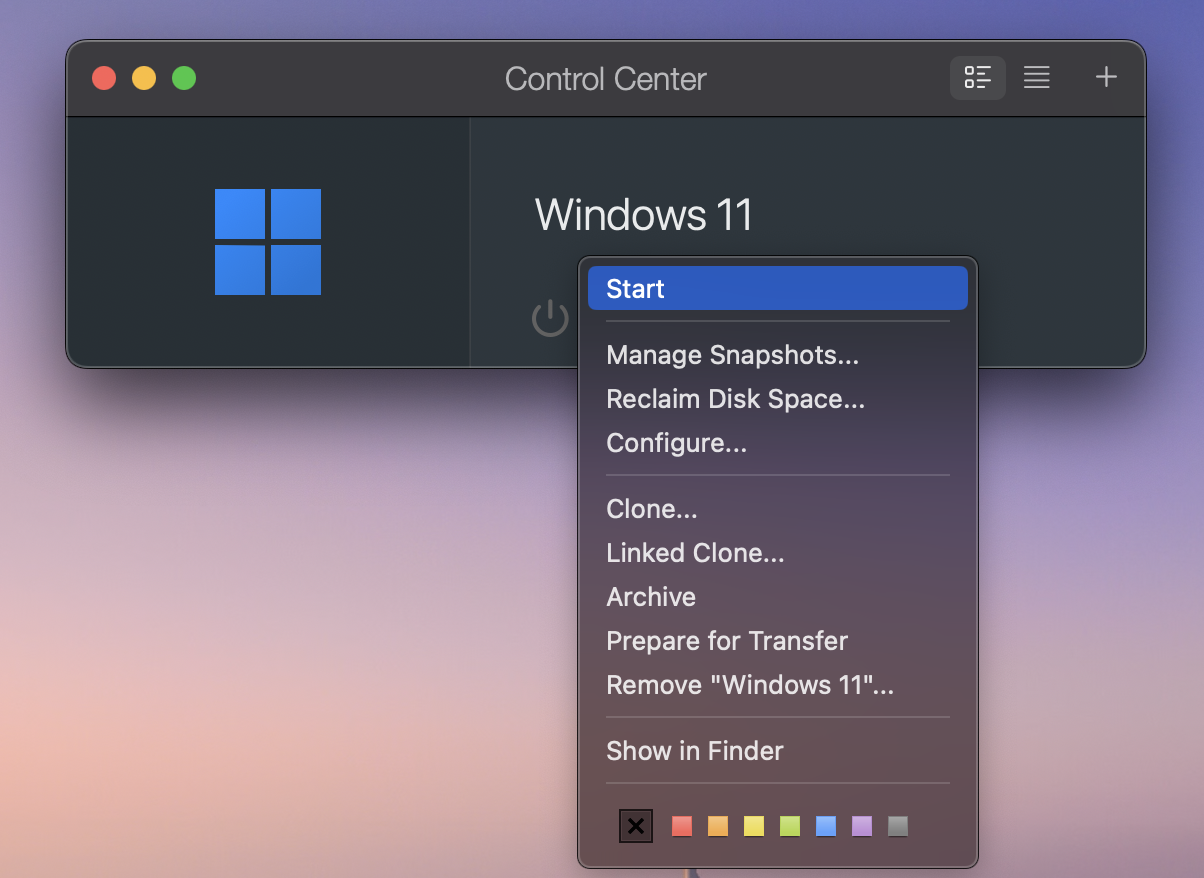Tag Windows 11 with the red color
Image resolution: width=1204 pixels, height=878 pixels.
click(x=681, y=826)
